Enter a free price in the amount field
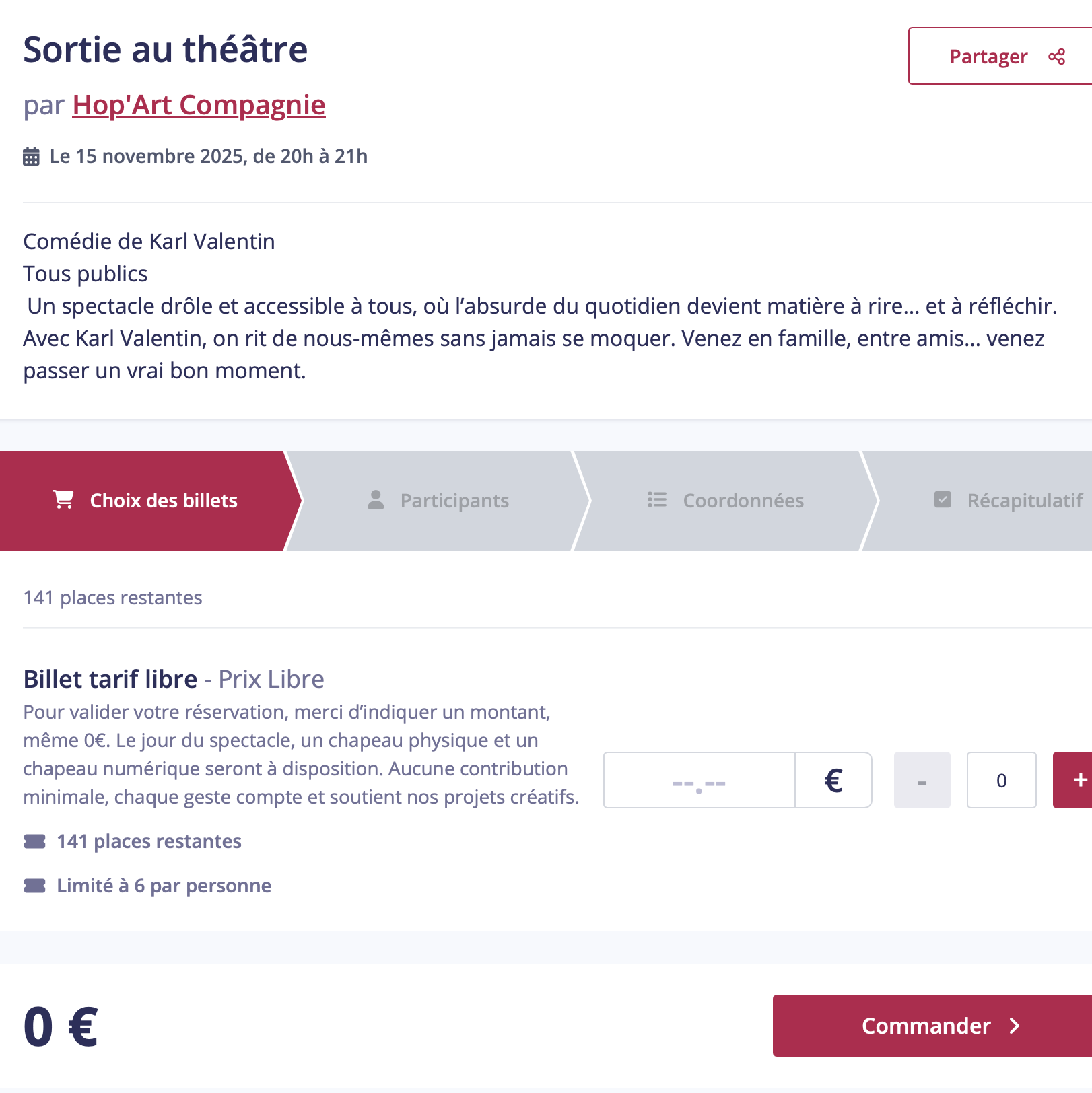Viewport: 1092px width, 1093px height. [699, 780]
